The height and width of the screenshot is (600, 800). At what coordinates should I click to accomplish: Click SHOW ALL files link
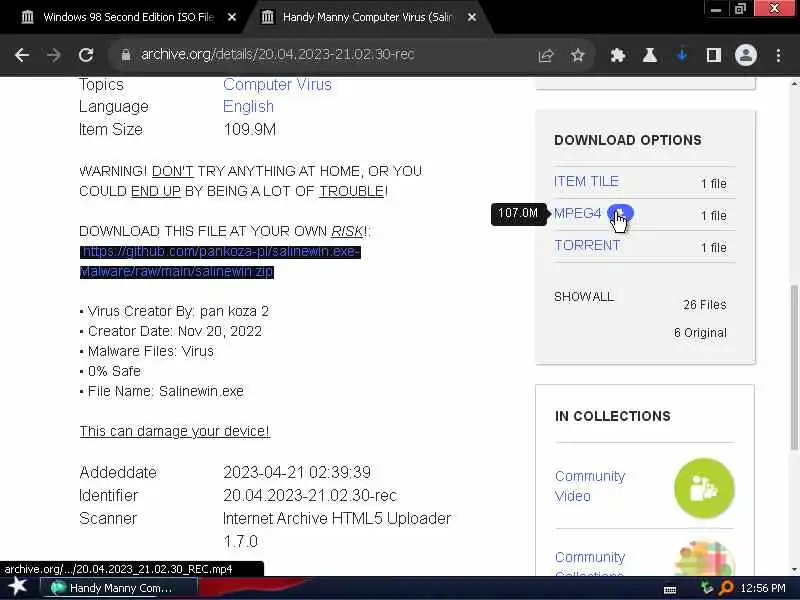coord(584,297)
